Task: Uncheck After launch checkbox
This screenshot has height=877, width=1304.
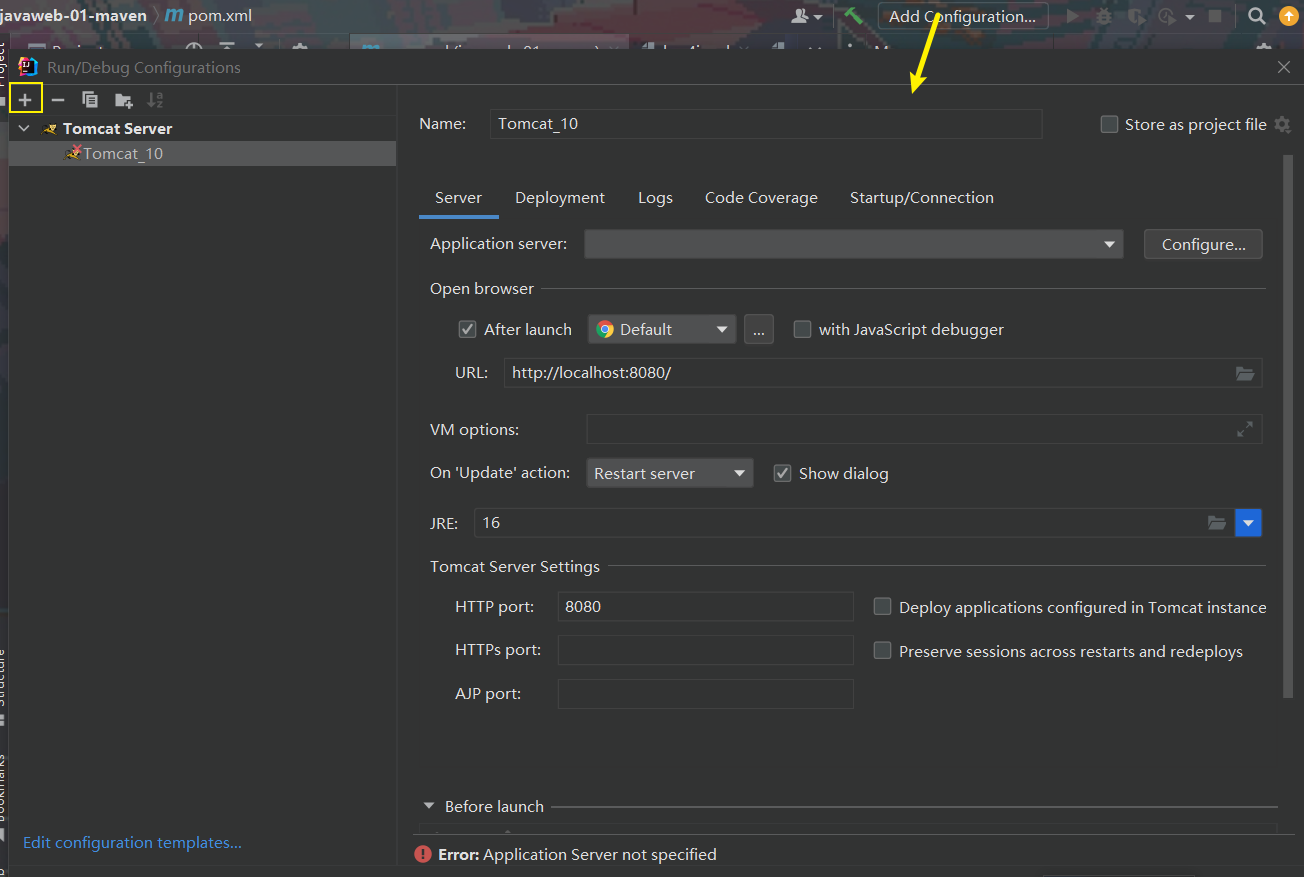Action: click(x=467, y=329)
